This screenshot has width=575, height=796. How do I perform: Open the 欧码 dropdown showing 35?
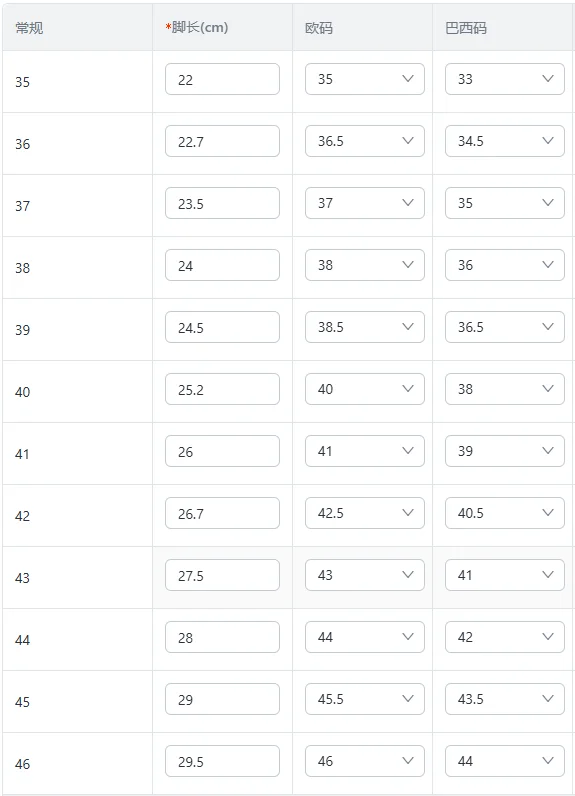(364, 79)
